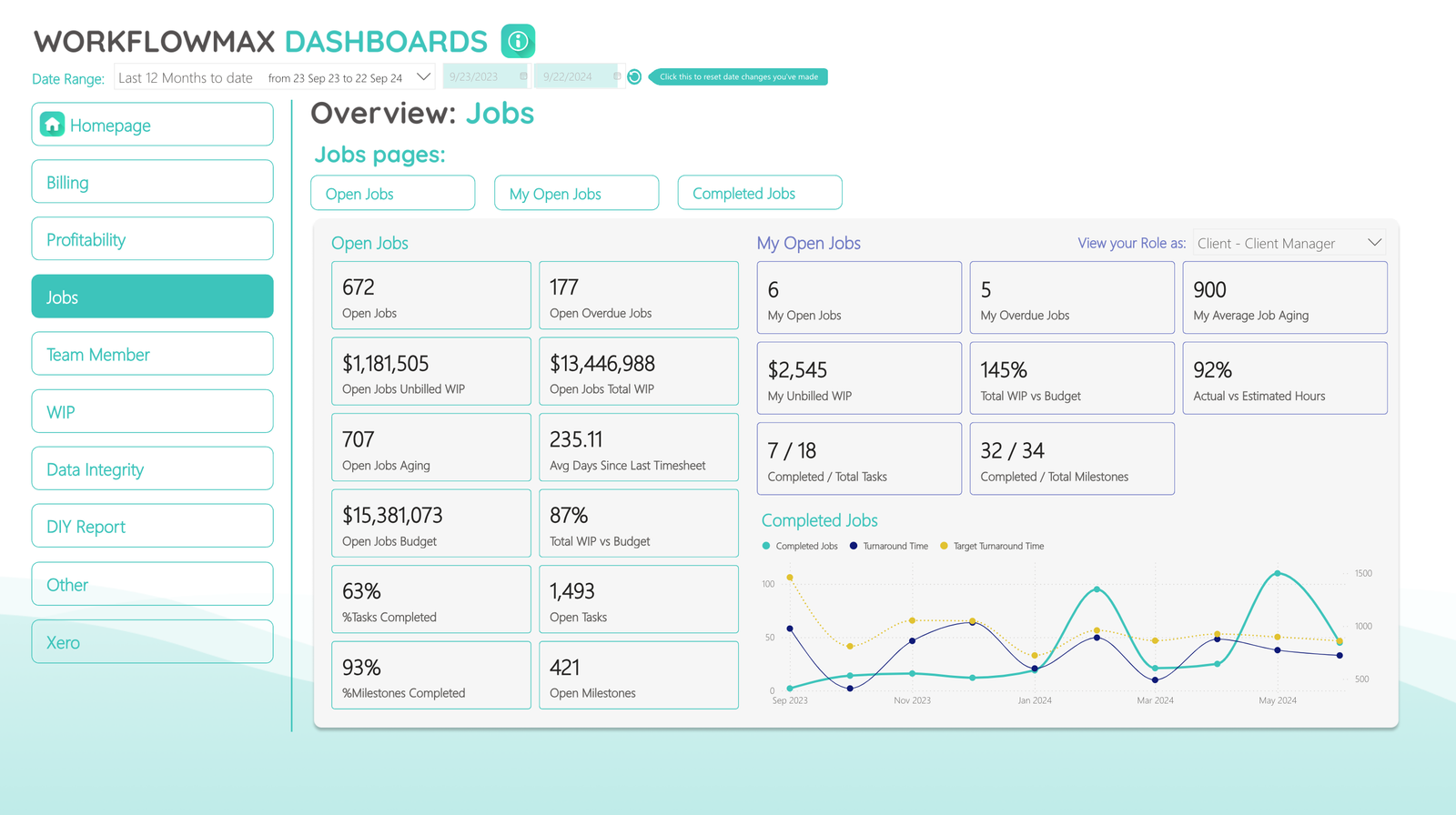Select Team Member in the sidebar
This screenshot has width=1456, height=815.
click(152, 354)
